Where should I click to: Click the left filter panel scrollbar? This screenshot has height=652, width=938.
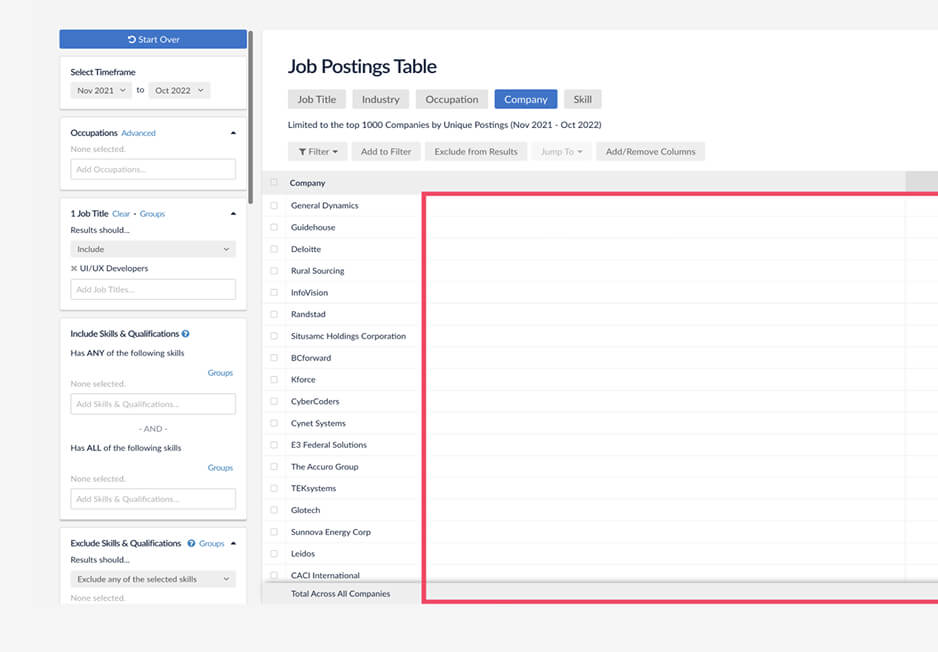[x=251, y=118]
